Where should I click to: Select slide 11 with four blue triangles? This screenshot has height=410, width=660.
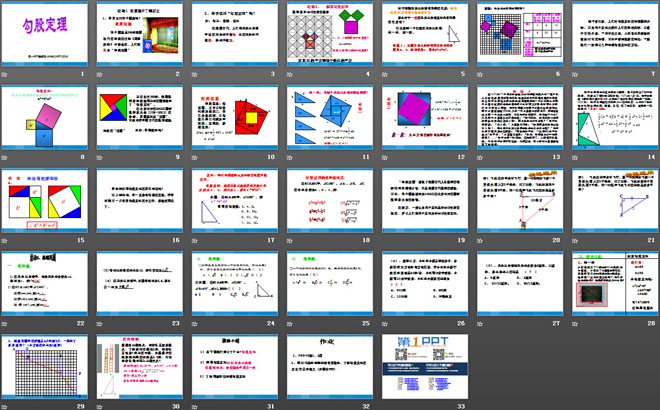(330, 117)
